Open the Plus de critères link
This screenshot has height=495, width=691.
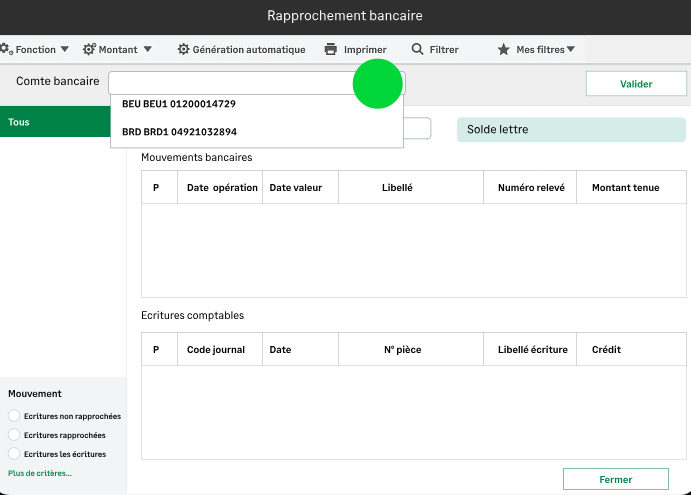40,473
